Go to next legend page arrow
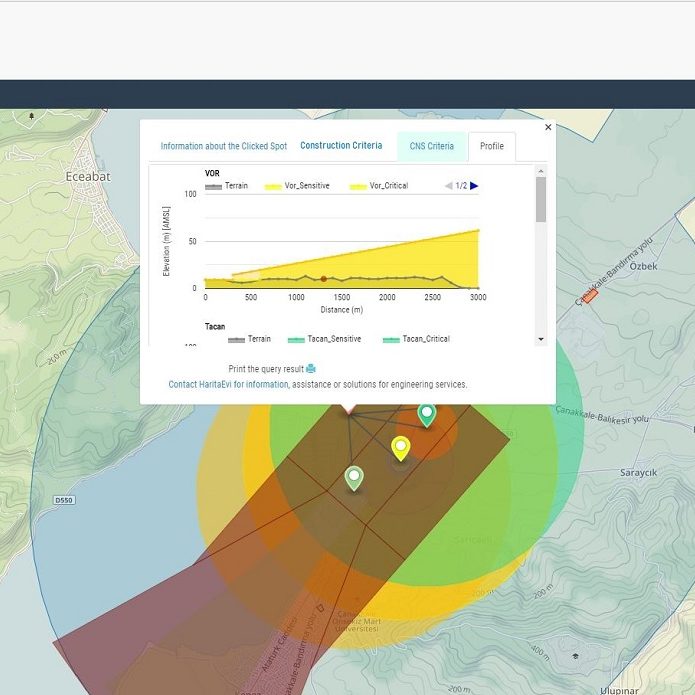This screenshot has height=695, width=695. pyautogui.click(x=474, y=186)
